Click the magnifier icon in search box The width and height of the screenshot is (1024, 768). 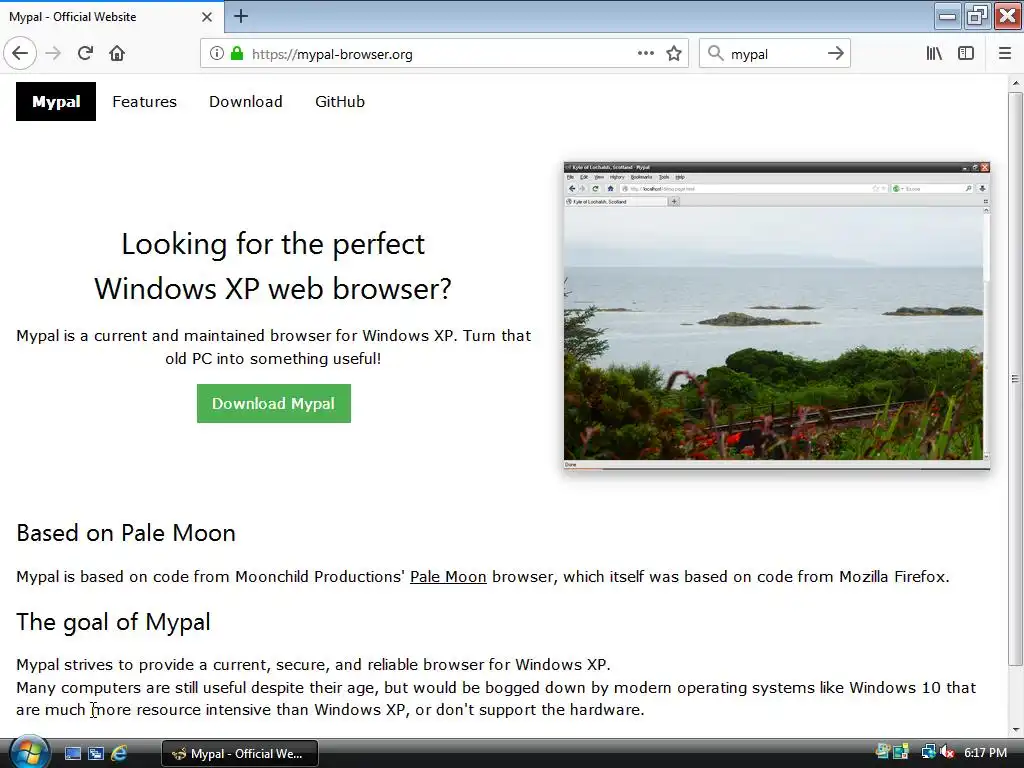tap(716, 54)
